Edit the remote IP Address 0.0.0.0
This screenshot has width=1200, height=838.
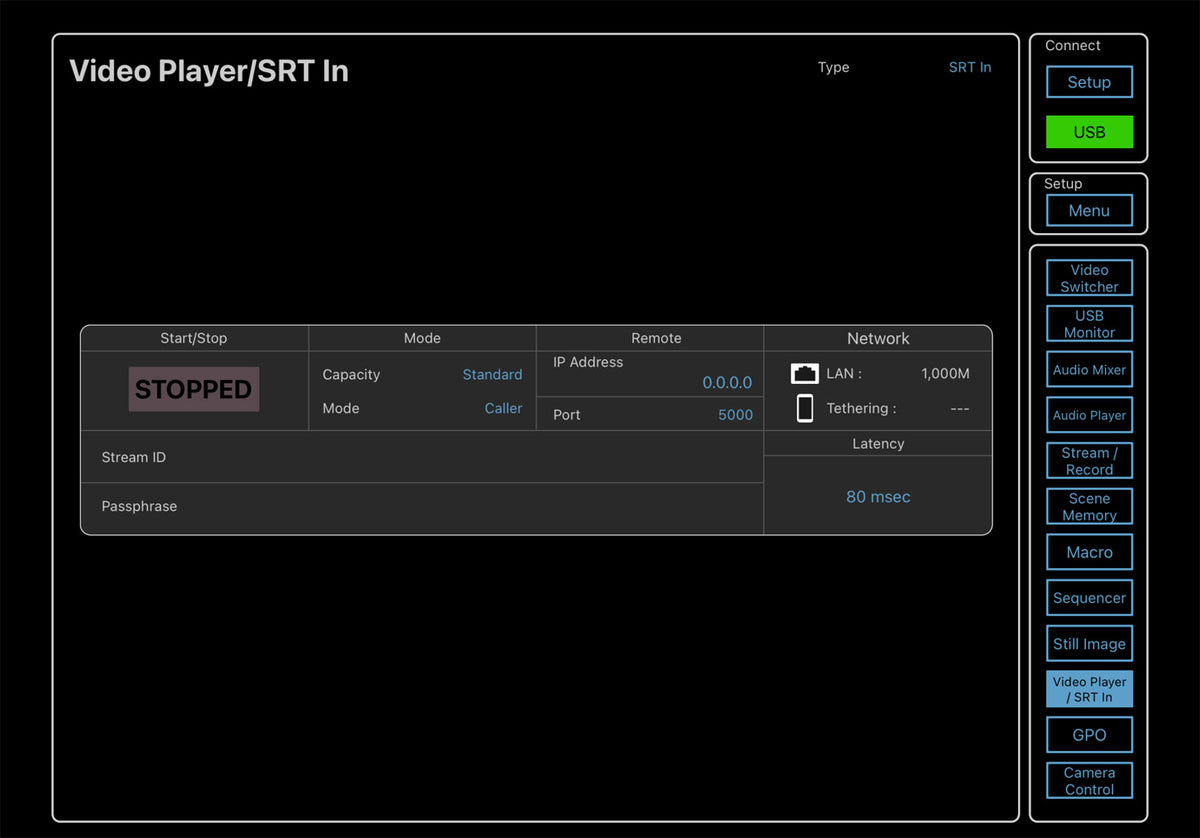pyautogui.click(x=726, y=382)
